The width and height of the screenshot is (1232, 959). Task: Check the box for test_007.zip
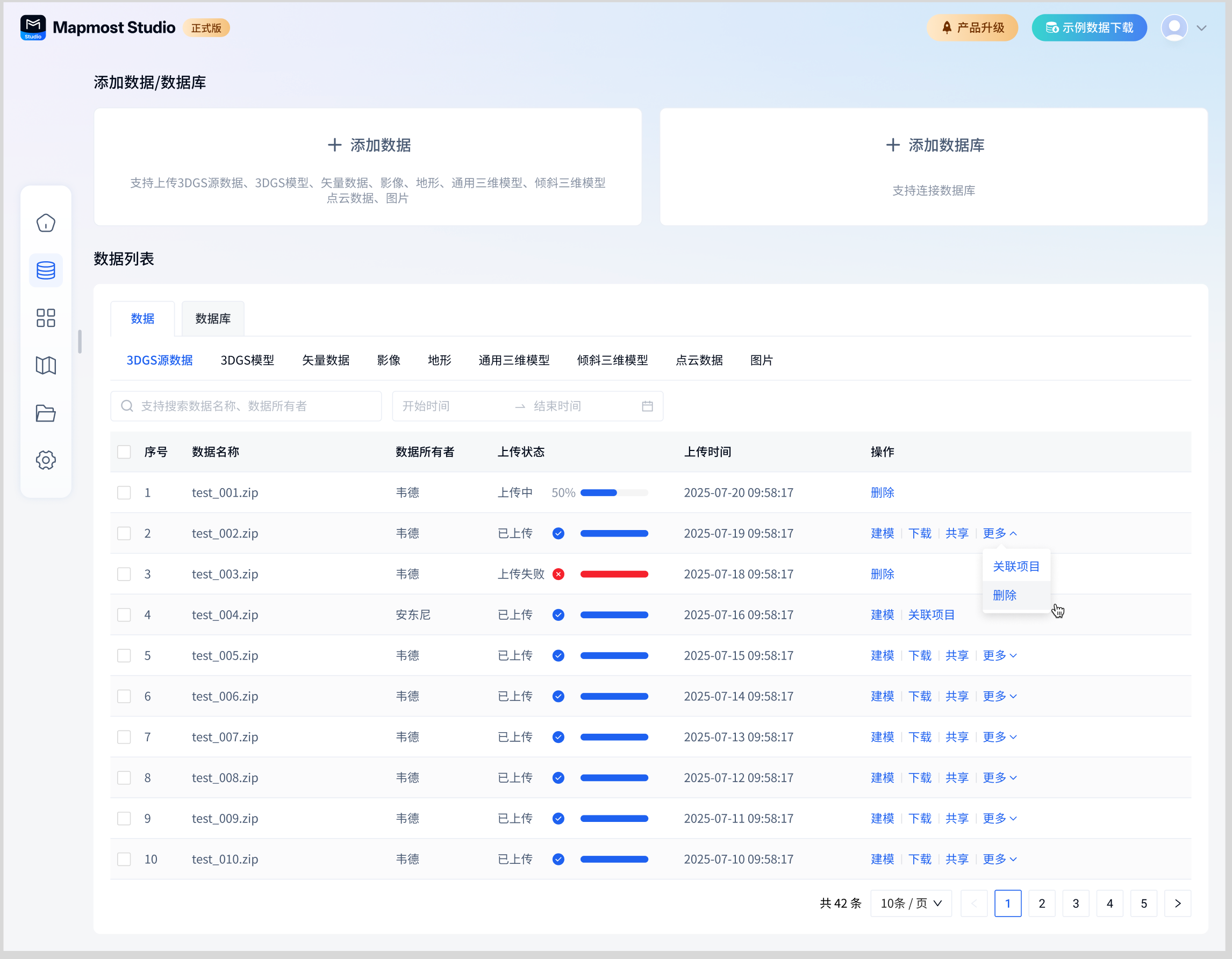124,738
